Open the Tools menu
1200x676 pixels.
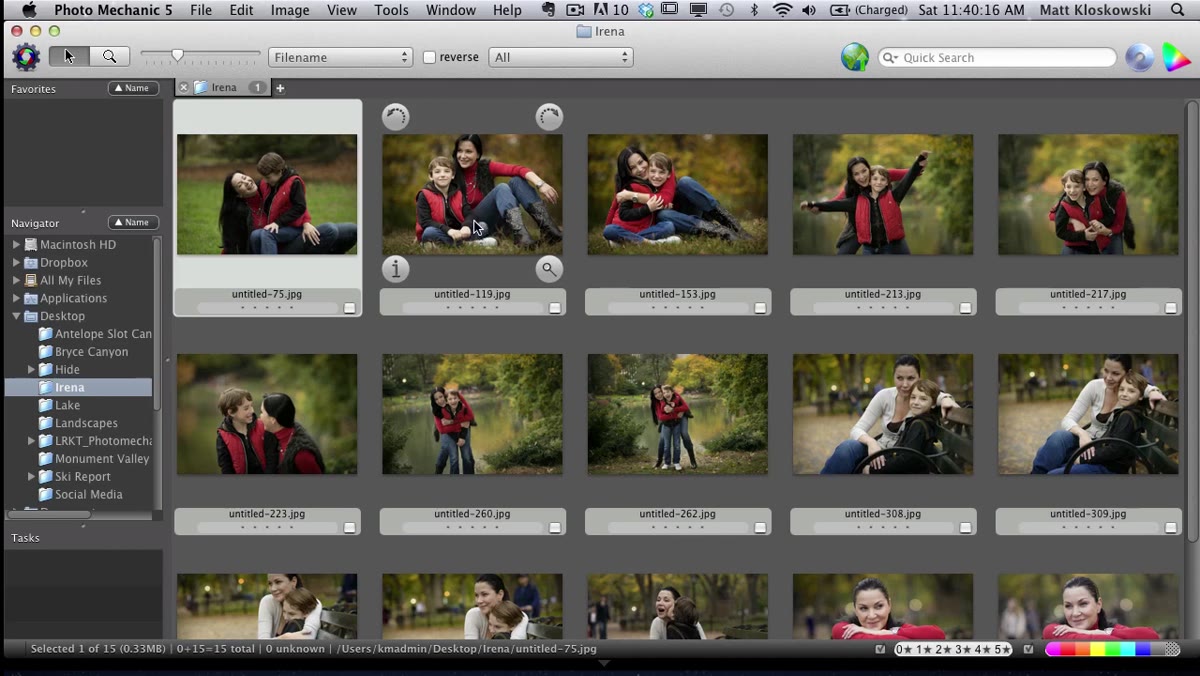[x=391, y=10]
